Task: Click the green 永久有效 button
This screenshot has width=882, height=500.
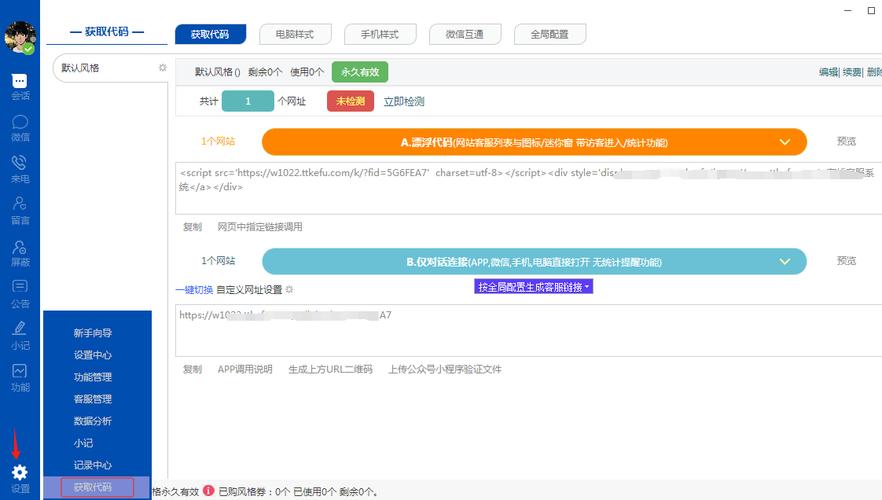Action: pos(360,72)
